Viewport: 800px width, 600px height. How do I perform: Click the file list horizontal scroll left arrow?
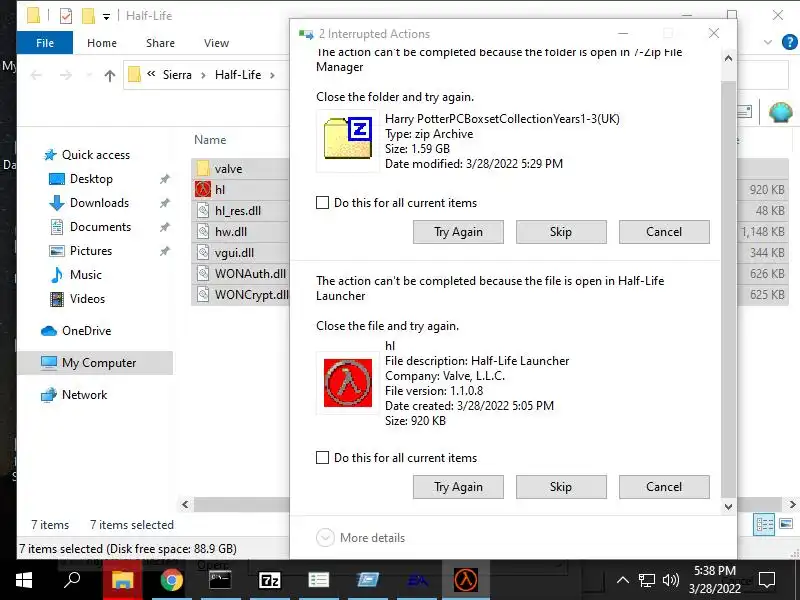tap(185, 505)
